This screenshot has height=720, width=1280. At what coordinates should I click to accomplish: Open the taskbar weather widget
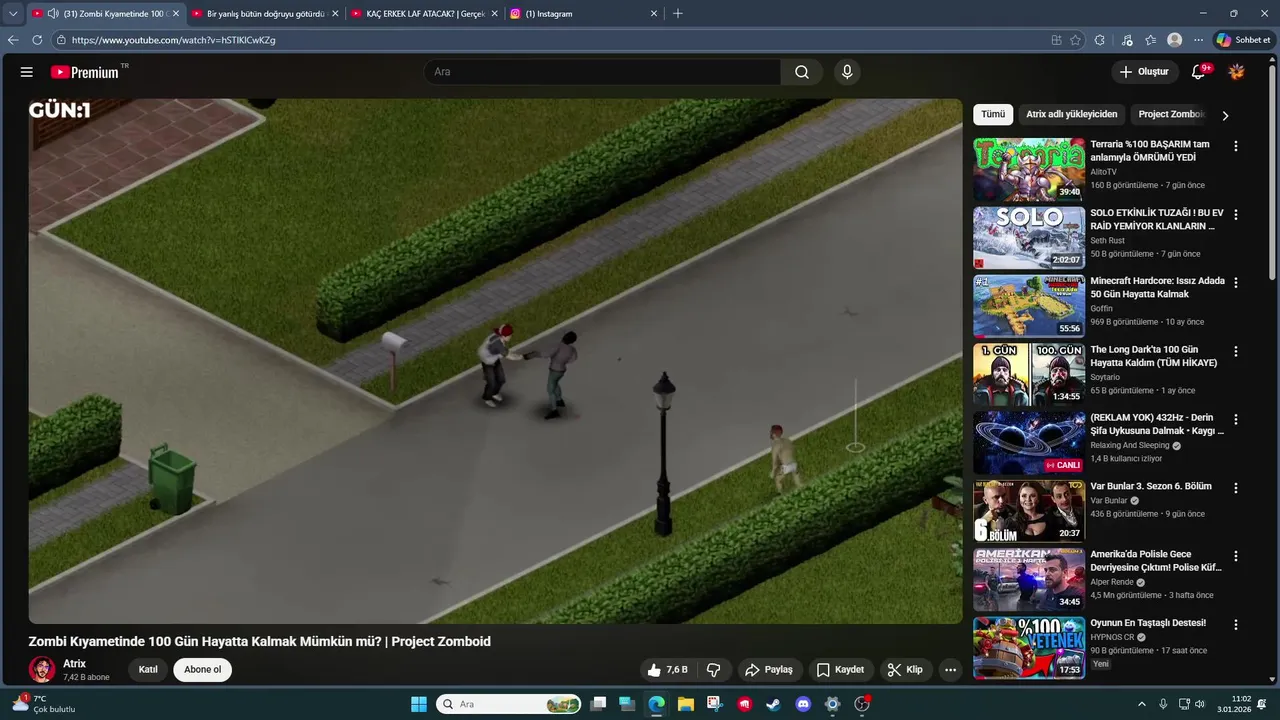click(x=43, y=704)
